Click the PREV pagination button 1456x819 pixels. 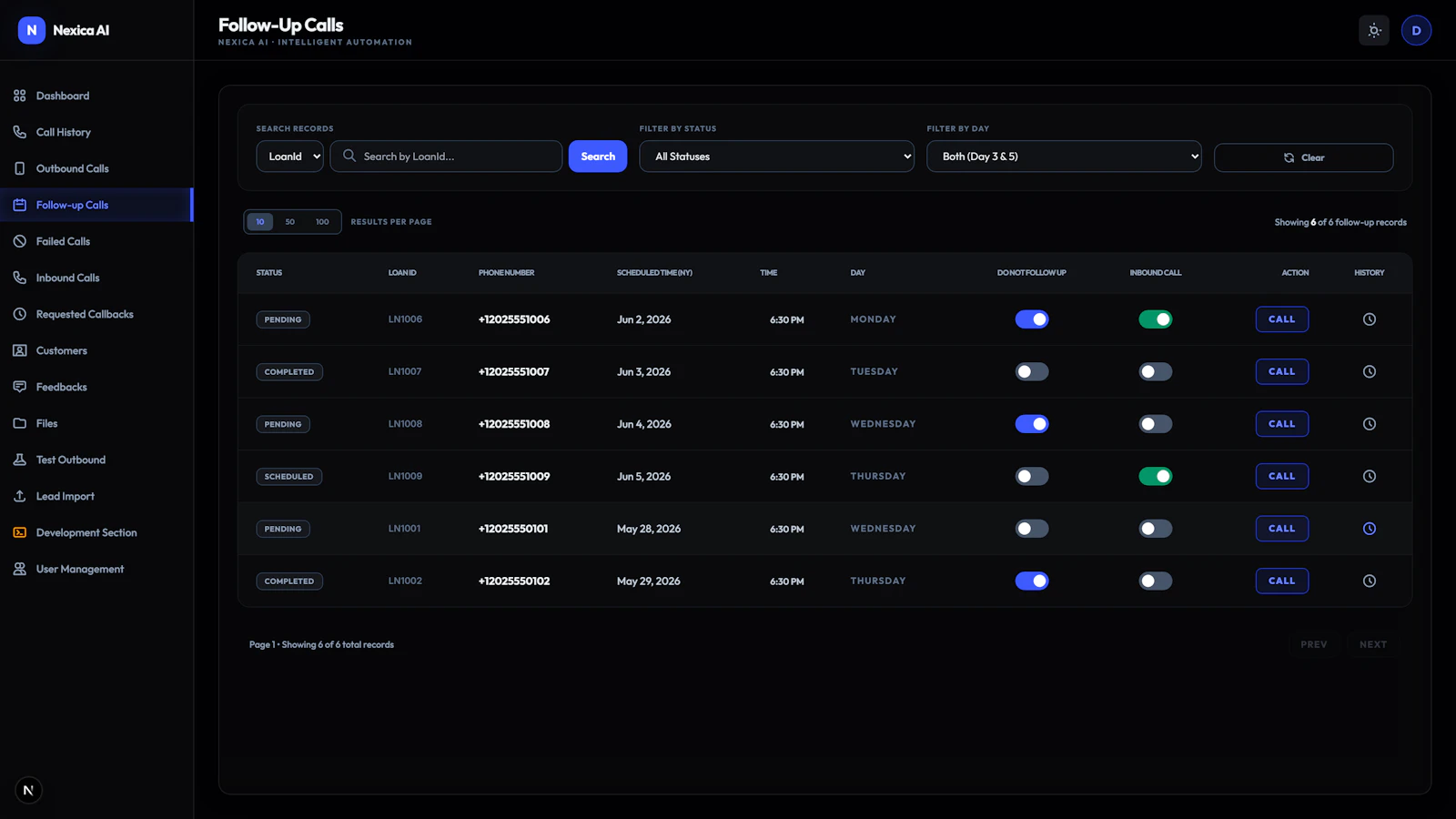(x=1313, y=644)
